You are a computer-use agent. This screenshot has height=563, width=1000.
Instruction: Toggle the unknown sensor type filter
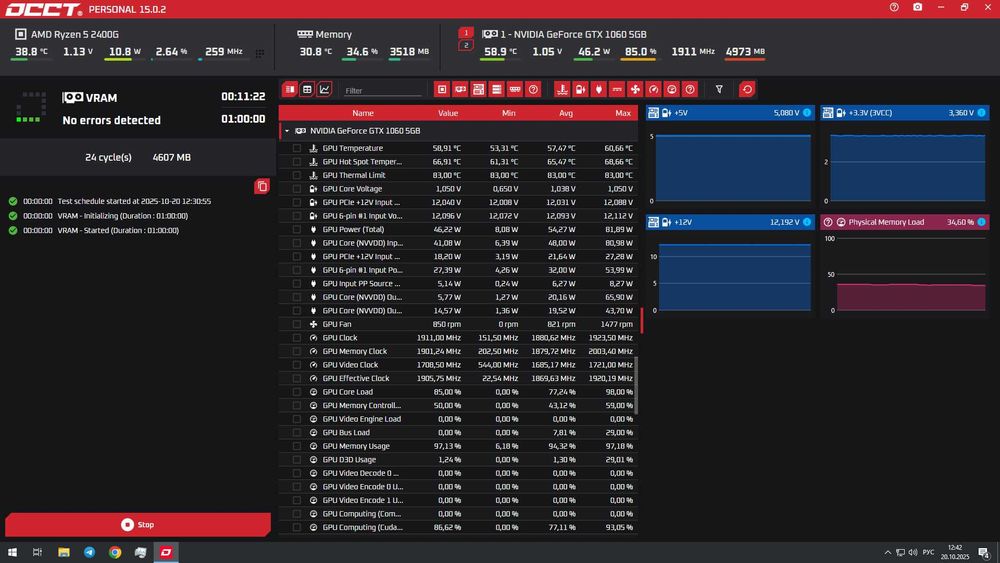coord(689,89)
